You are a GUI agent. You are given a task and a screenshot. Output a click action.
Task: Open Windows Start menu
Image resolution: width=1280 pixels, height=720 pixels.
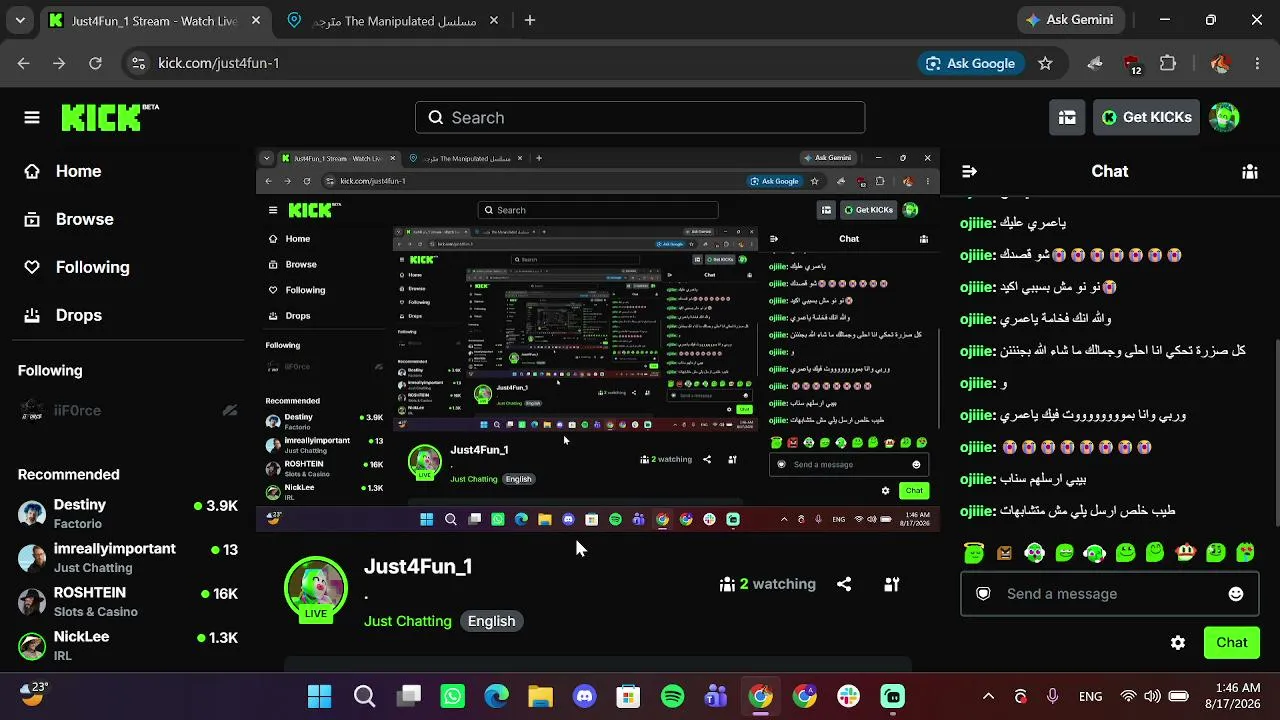tap(319, 696)
